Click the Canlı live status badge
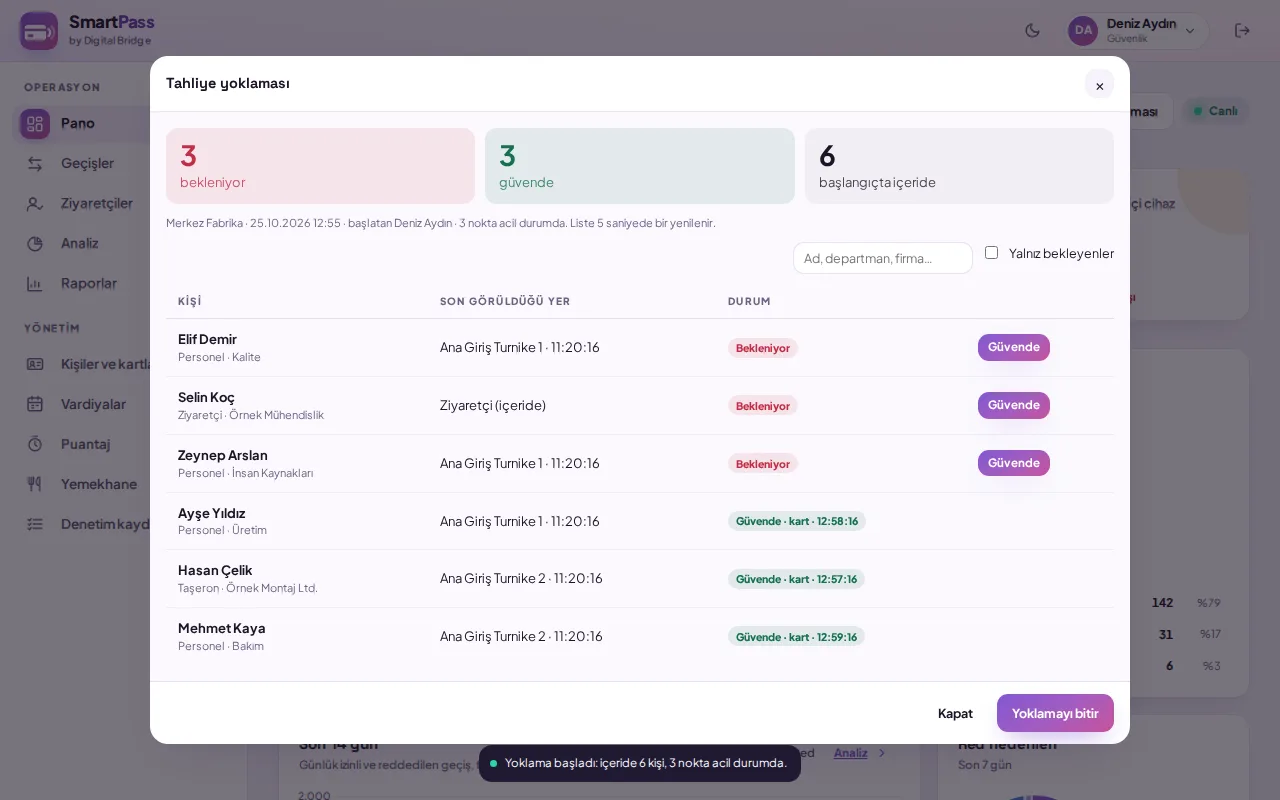This screenshot has height=800, width=1280. 1215,111
